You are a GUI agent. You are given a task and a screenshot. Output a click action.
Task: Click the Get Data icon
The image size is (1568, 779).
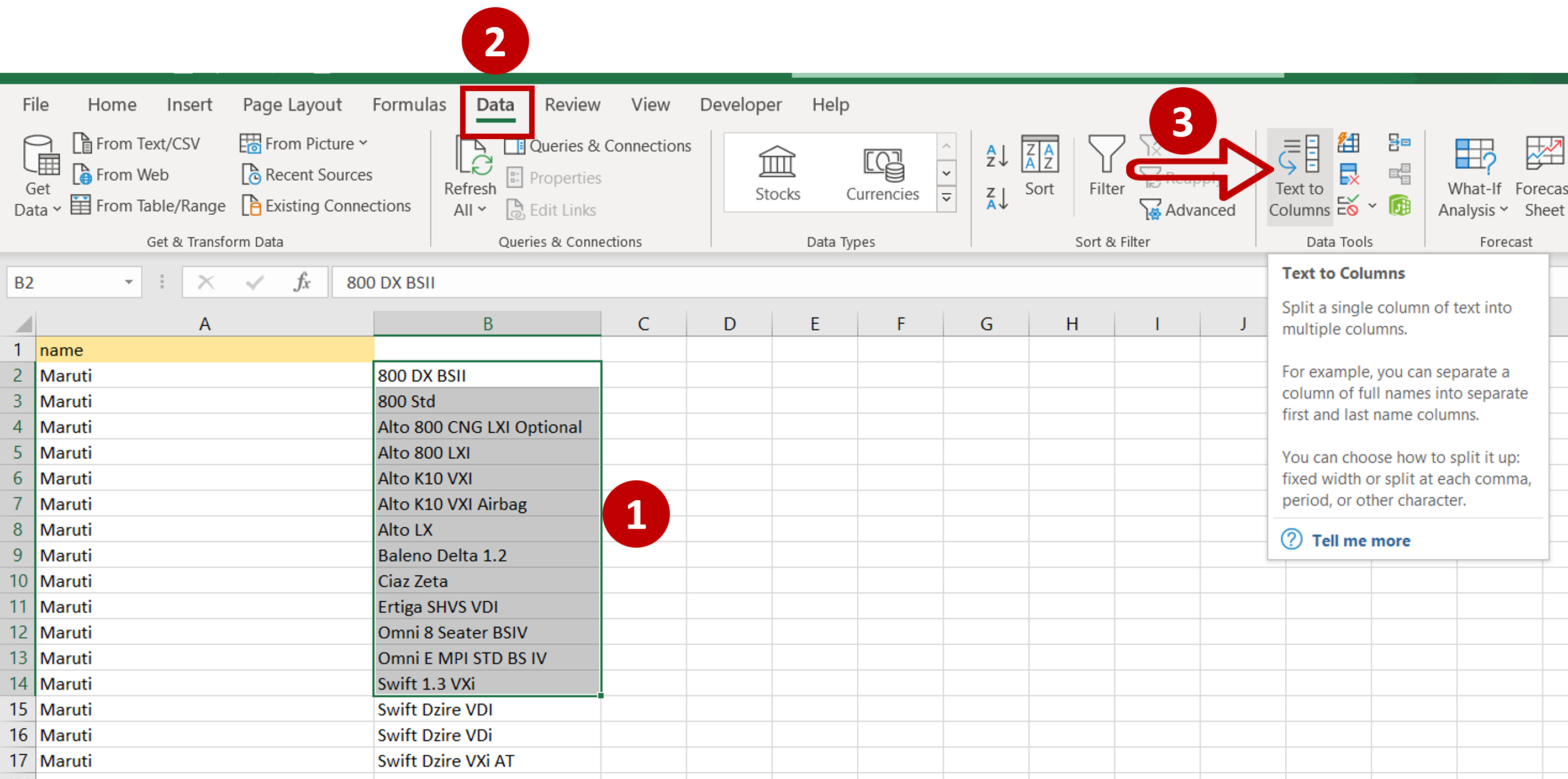pos(40,155)
